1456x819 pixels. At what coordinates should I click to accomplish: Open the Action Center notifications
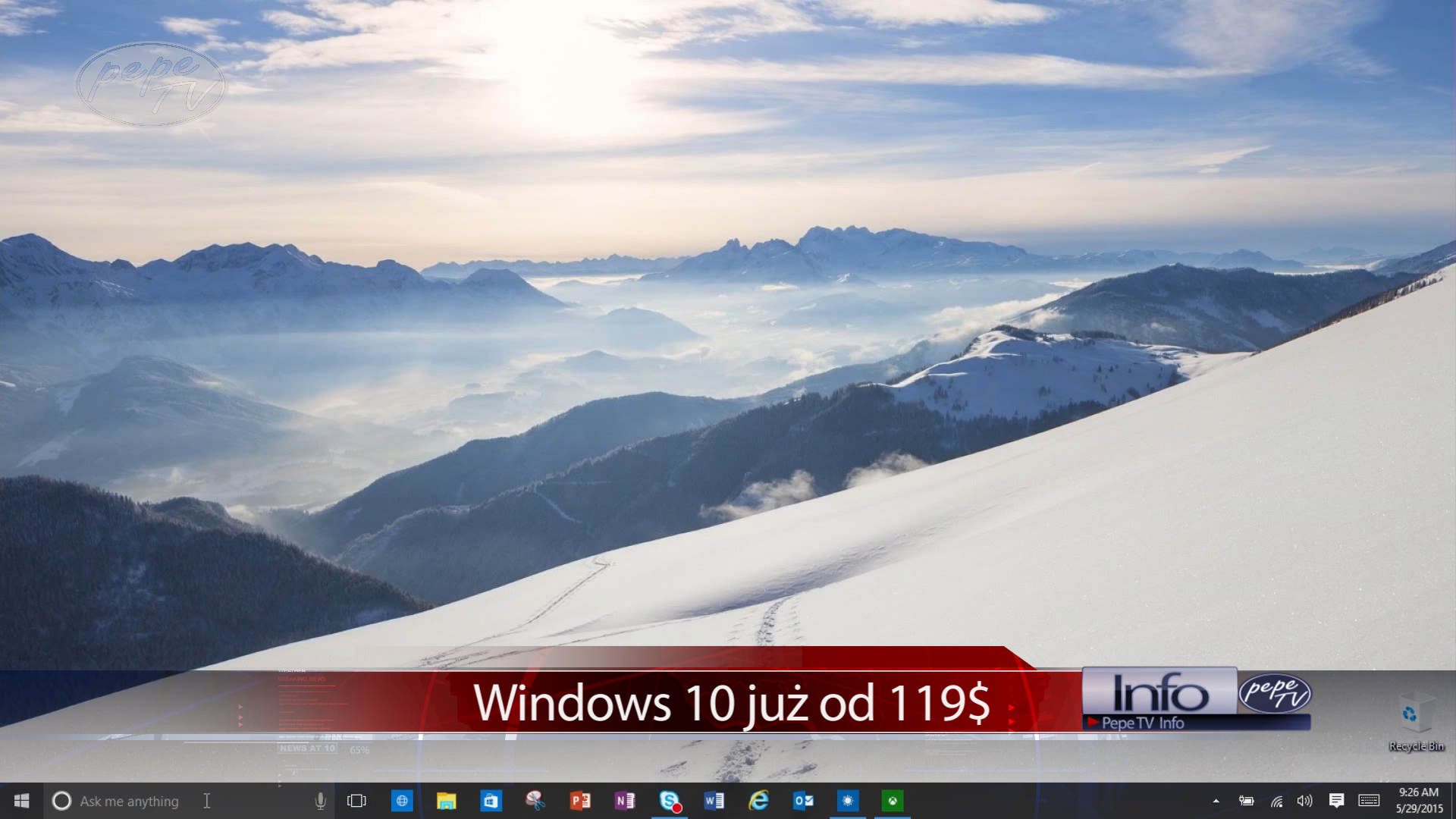[x=1336, y=801]
